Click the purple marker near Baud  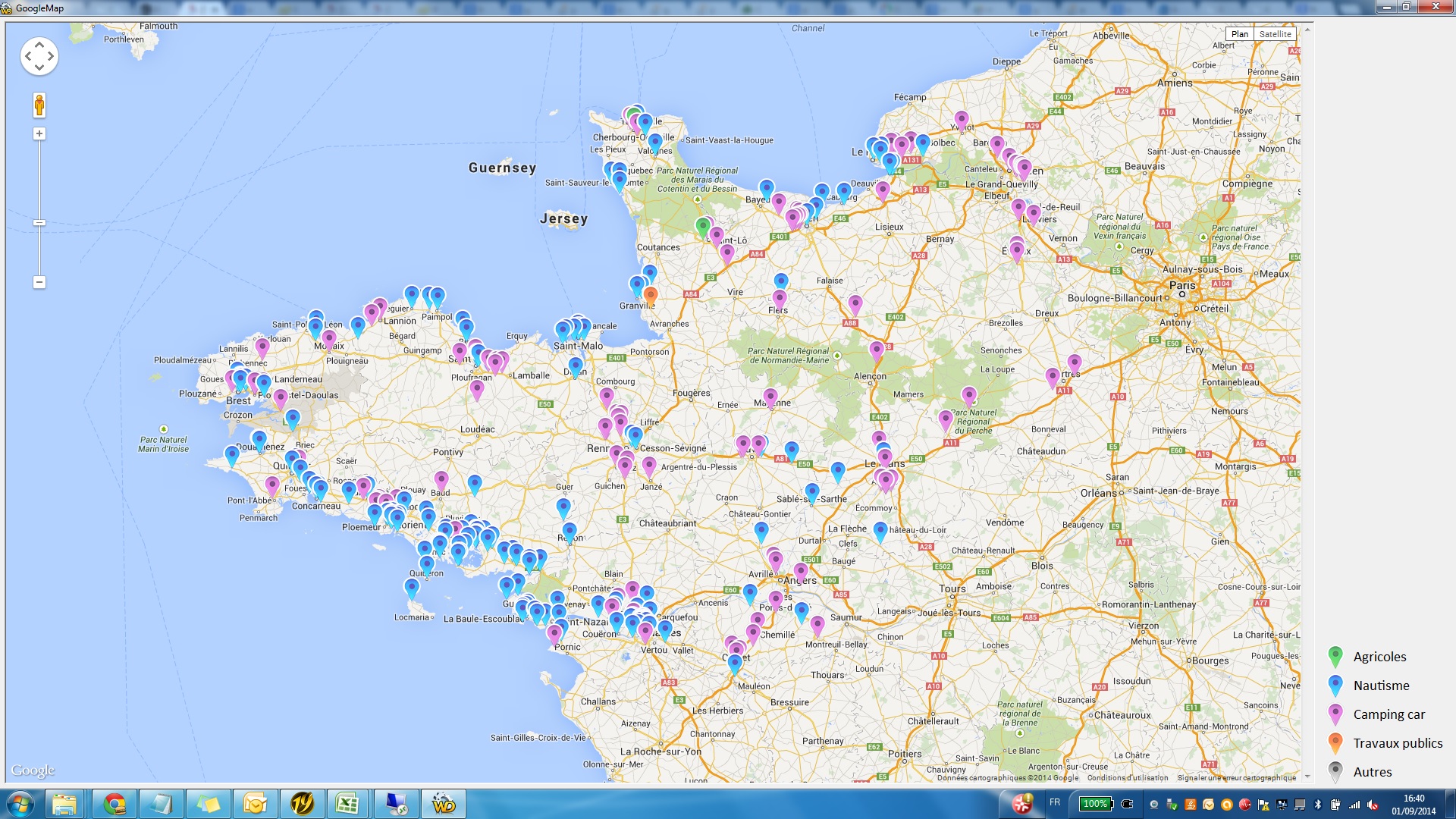441,481
